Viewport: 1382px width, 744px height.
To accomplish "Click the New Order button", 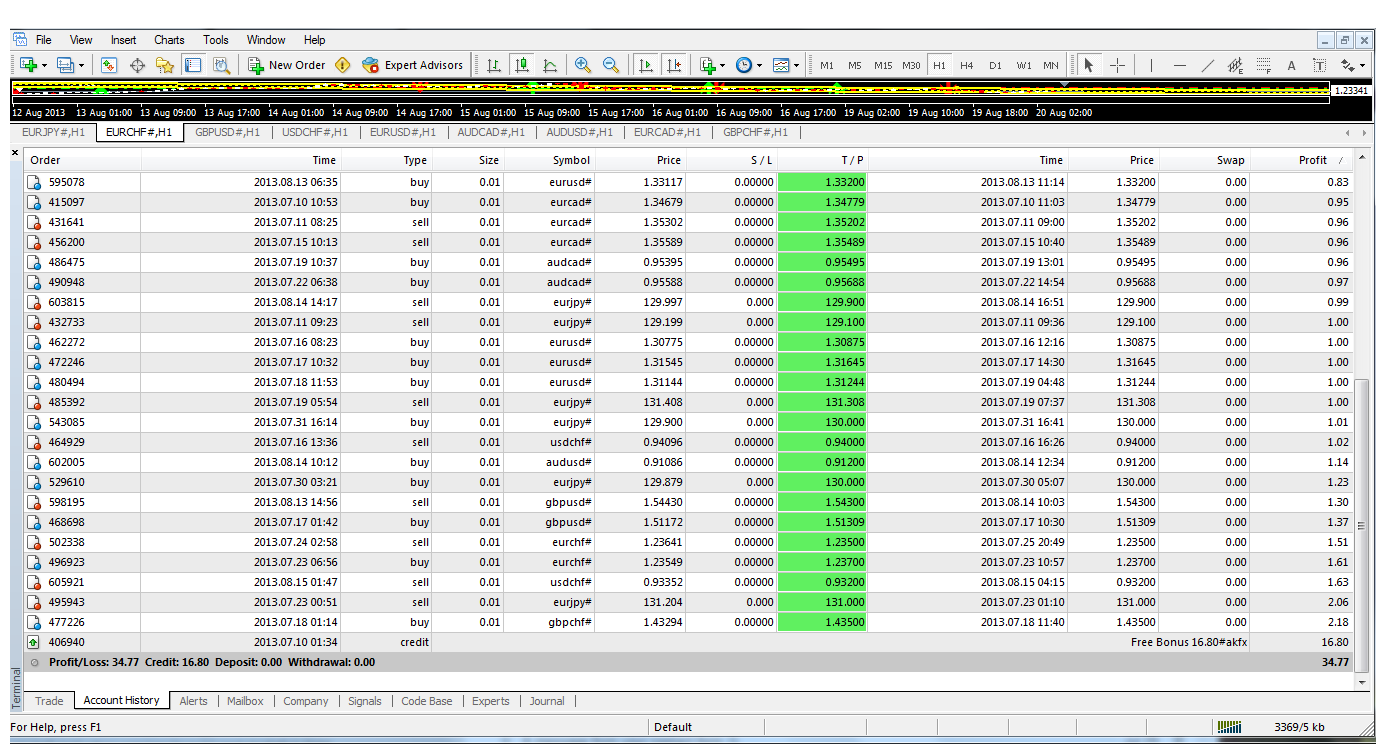I will (x=288, y=65).
